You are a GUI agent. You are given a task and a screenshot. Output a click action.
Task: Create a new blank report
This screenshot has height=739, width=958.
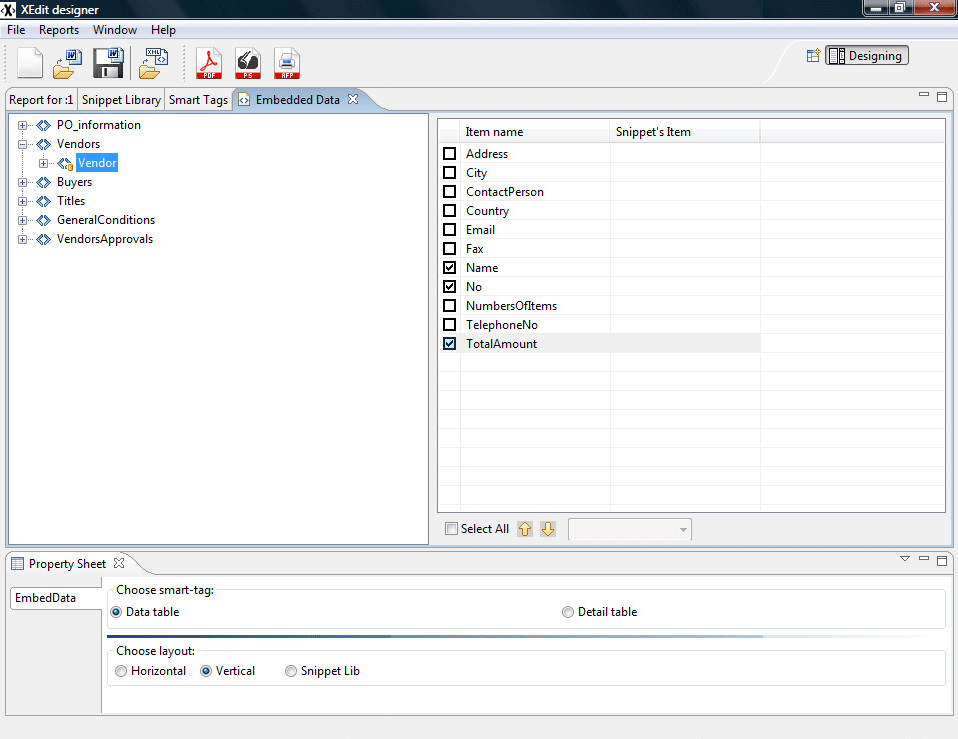click(x=29, y=63)
